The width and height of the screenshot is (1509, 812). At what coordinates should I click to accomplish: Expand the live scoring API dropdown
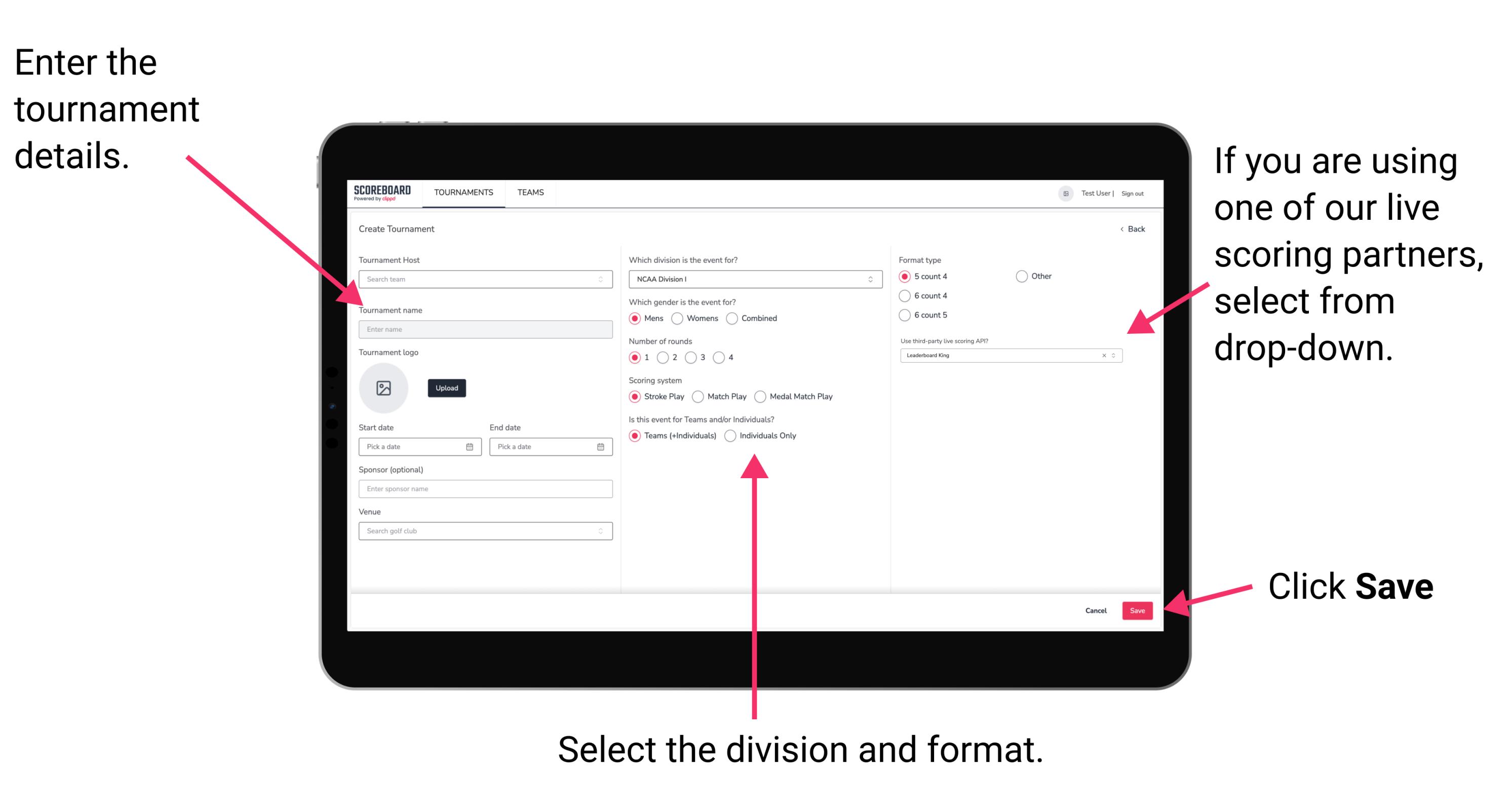pos(1116,355)
